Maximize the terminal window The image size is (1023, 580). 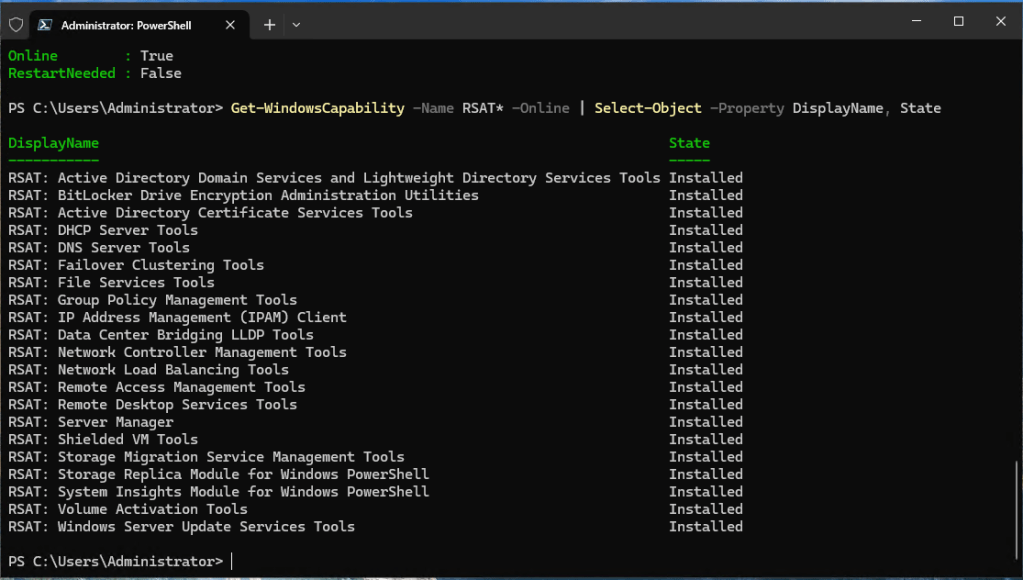click(958, 21)
